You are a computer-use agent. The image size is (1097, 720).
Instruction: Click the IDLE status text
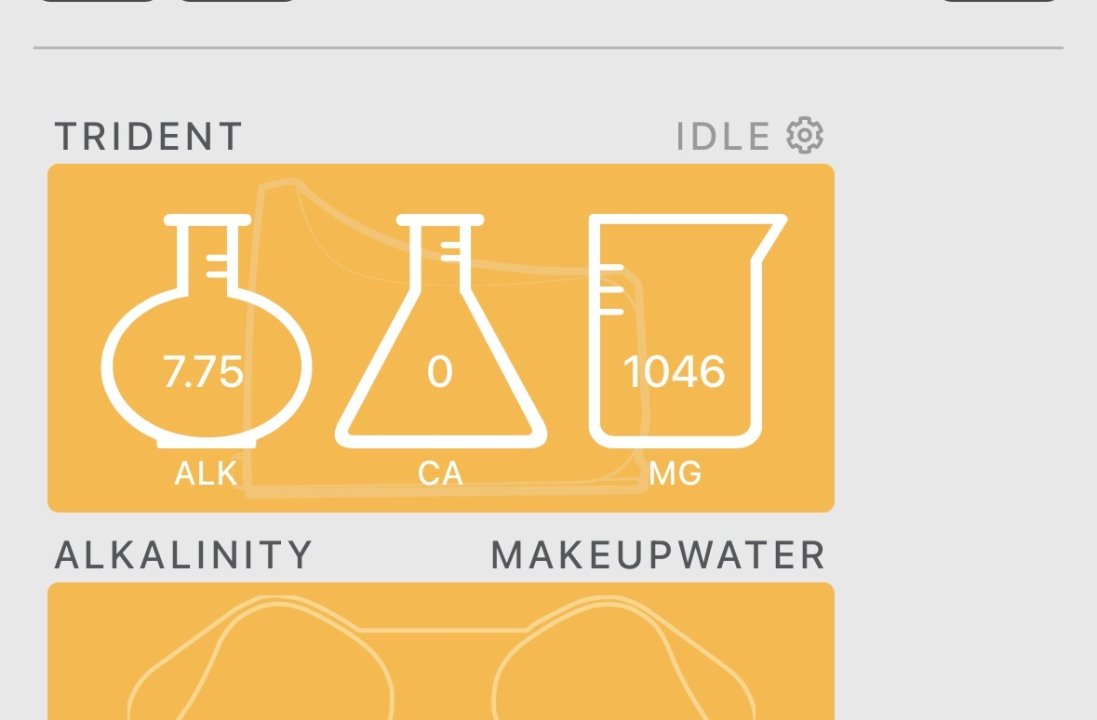click(x=723, y=137)
